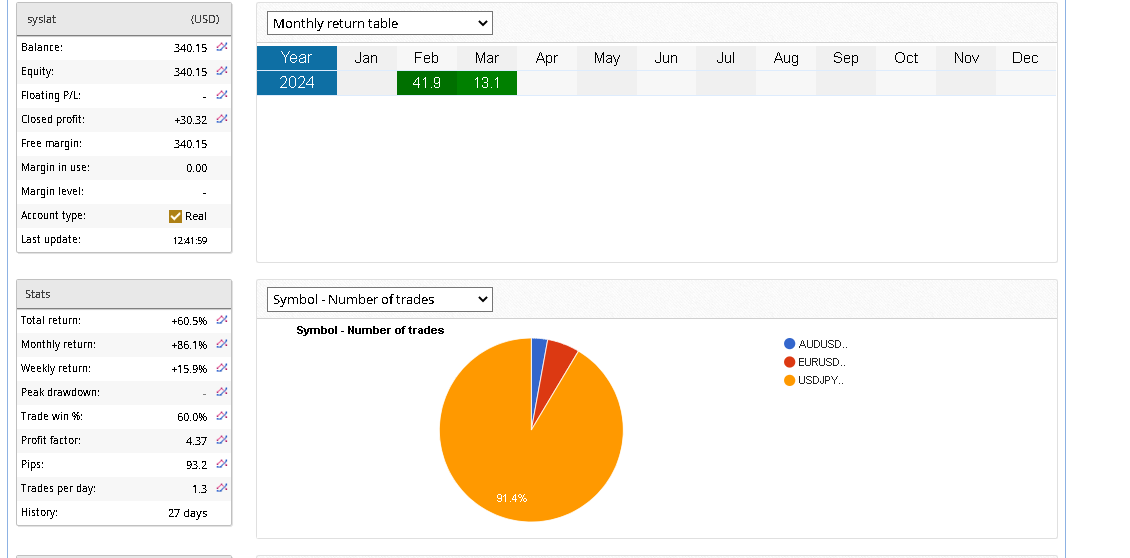Click the USDJPY orange legend swatch

pos(790,380)
